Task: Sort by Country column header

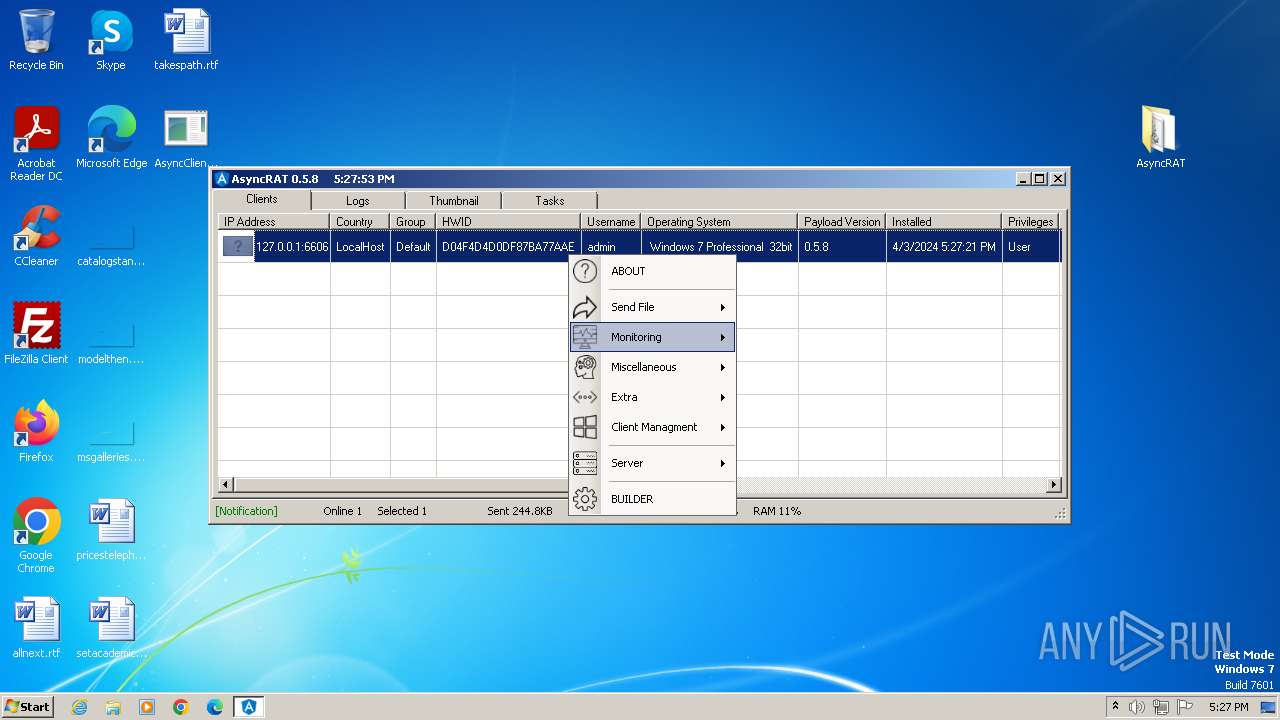Action: point(360,221)
